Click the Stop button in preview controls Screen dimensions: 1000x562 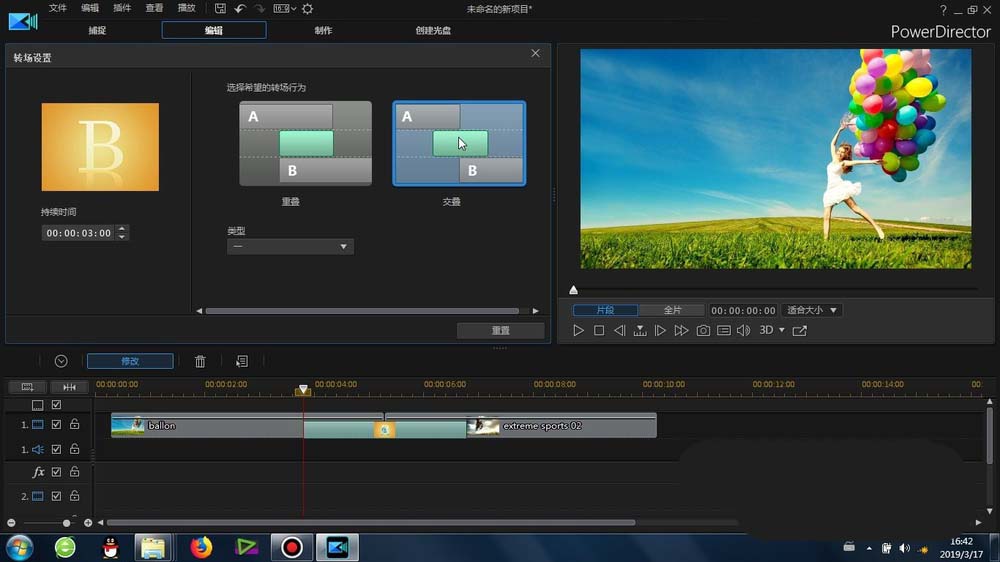coord(599,330)
